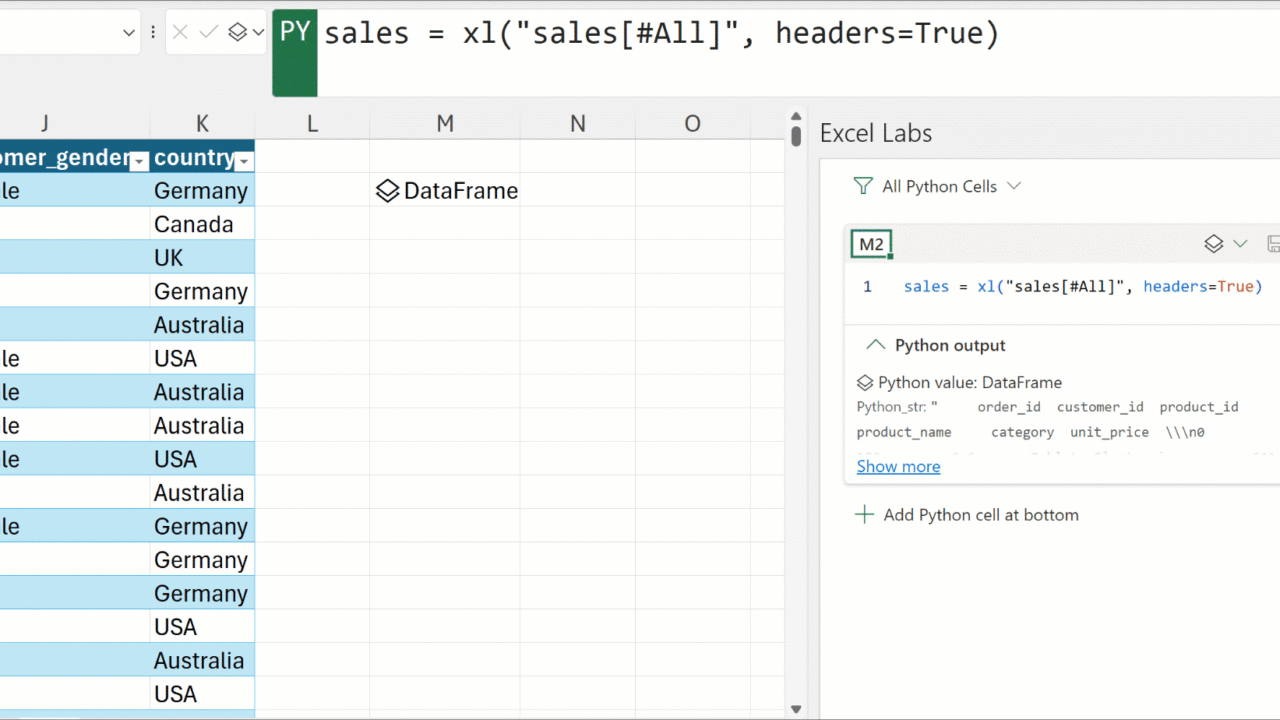This screenshot has width=1280, height=720.
Task: Open the country column filter dropdown
Action: pos(243,160)
